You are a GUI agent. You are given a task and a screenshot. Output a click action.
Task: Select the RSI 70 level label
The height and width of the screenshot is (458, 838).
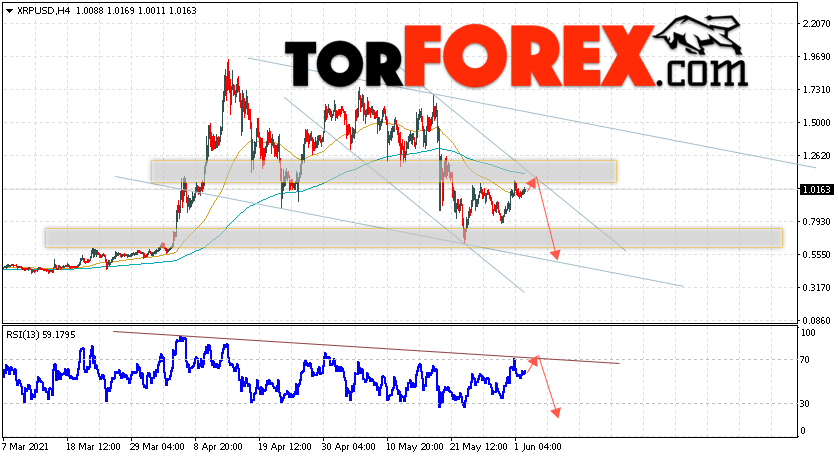coord(805,360)
